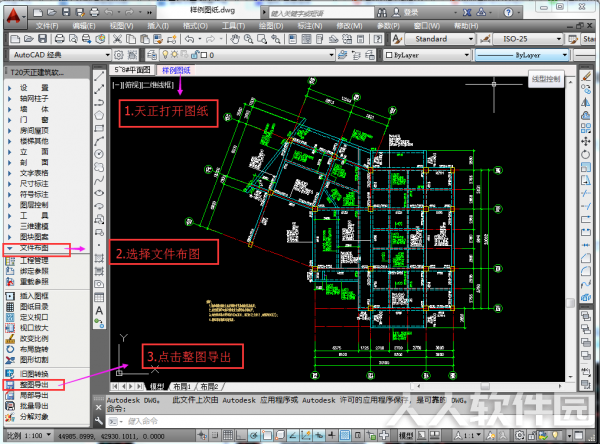Click the Cut (scissors) toolbar icon

click(117, 39)
